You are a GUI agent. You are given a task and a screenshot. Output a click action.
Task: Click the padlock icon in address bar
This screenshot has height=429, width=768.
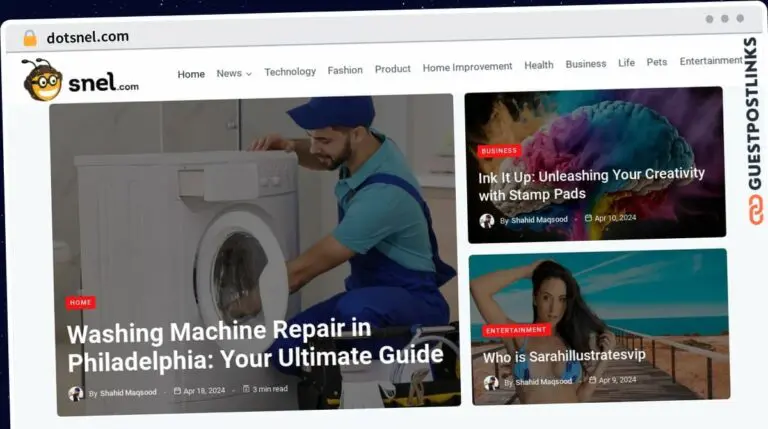click(30, 38)
